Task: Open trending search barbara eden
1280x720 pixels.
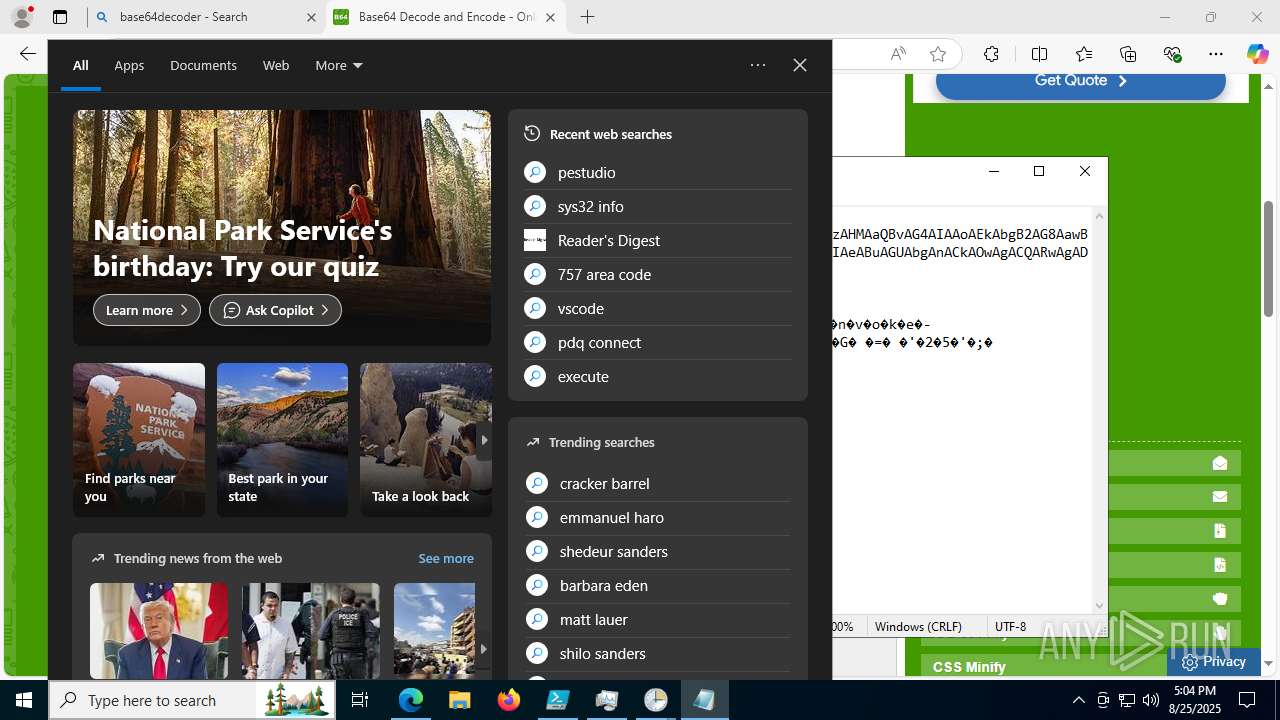Action: (x=657, y=585)
